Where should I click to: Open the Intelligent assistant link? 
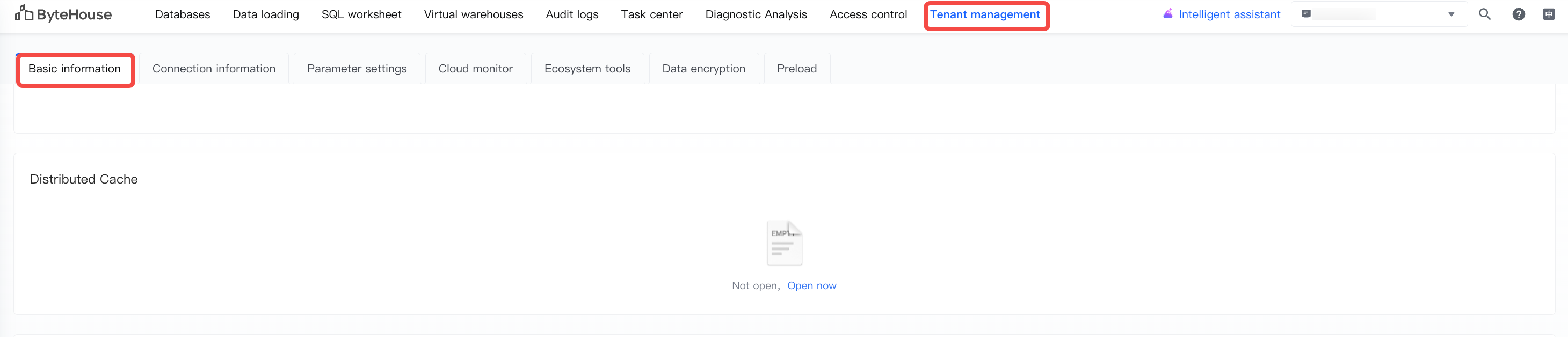tap(1229, 14)
